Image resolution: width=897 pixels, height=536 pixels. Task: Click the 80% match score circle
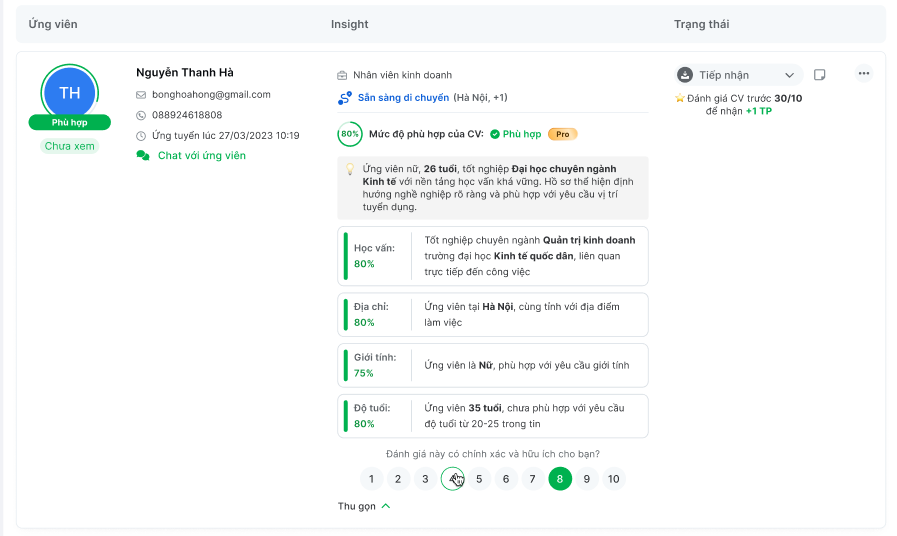(350, 134)
